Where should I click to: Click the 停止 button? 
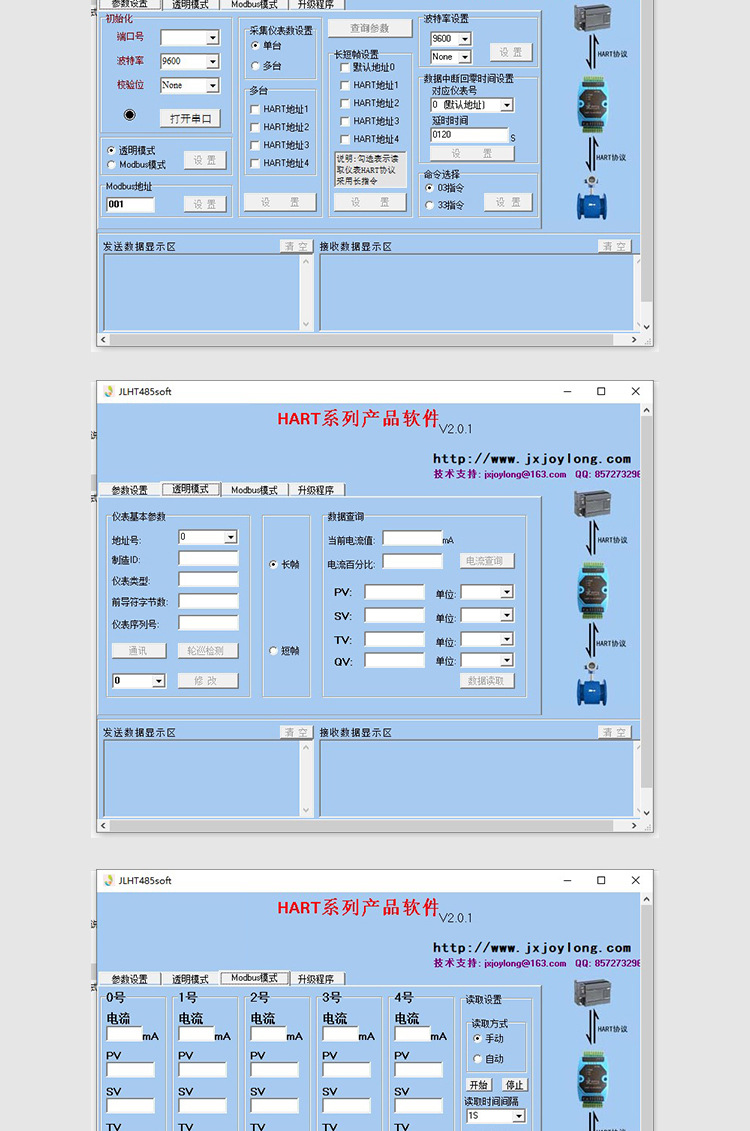tap(514, 1085)
